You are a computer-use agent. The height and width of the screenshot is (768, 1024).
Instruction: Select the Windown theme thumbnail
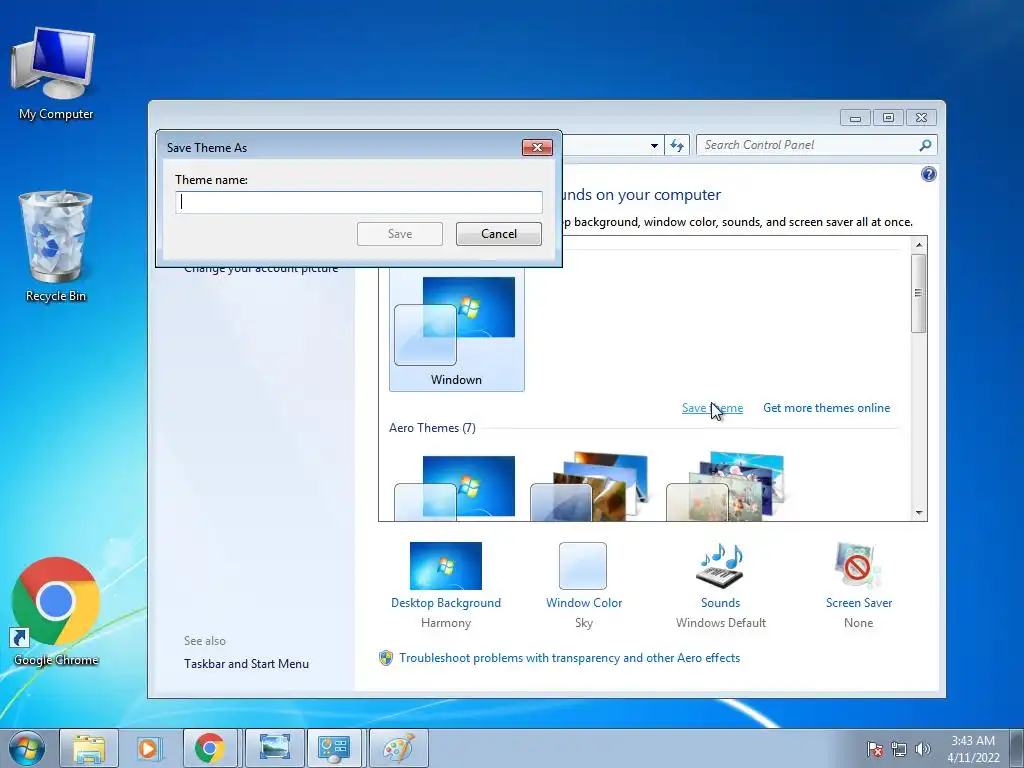(456, 331)
